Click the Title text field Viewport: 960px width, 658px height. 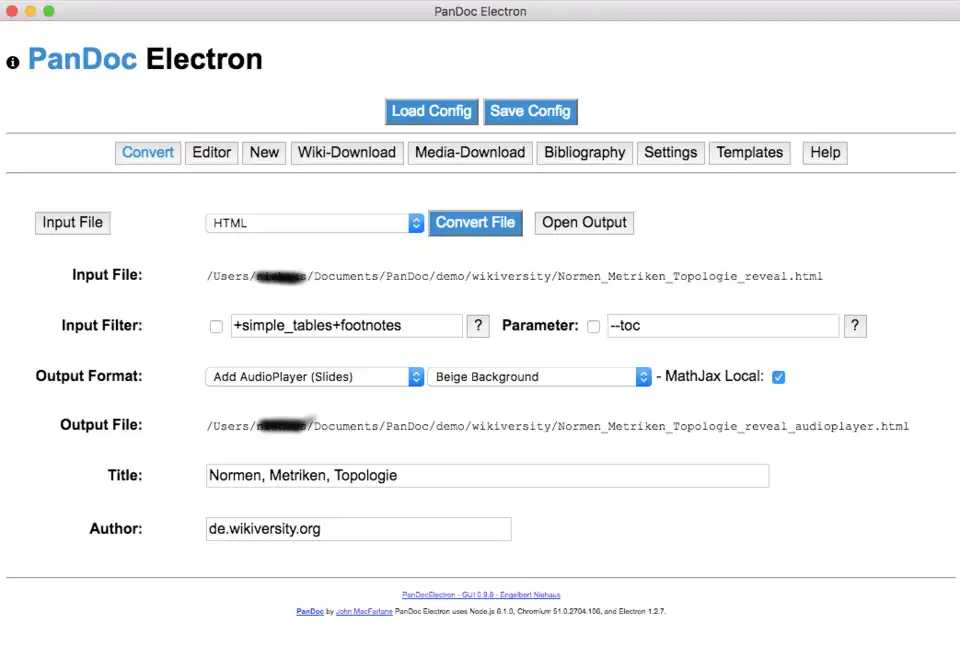coord(486,476)
